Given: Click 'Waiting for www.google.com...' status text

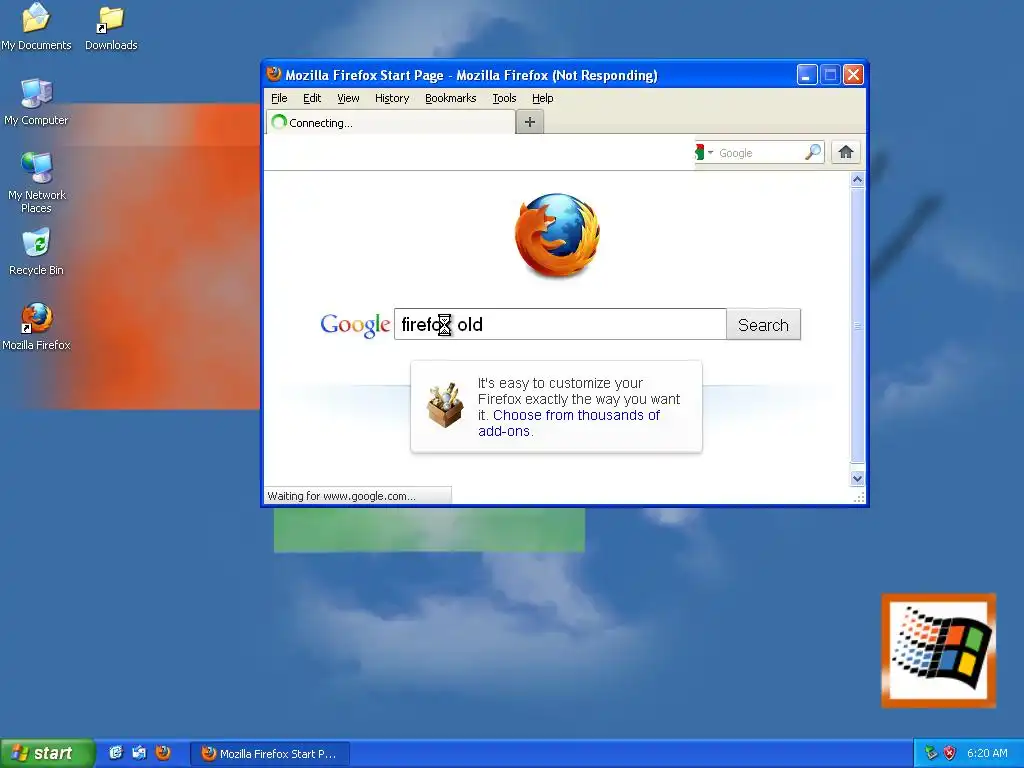Looking at the screenshot, I should pyautogui.click(x=342, y=496).
